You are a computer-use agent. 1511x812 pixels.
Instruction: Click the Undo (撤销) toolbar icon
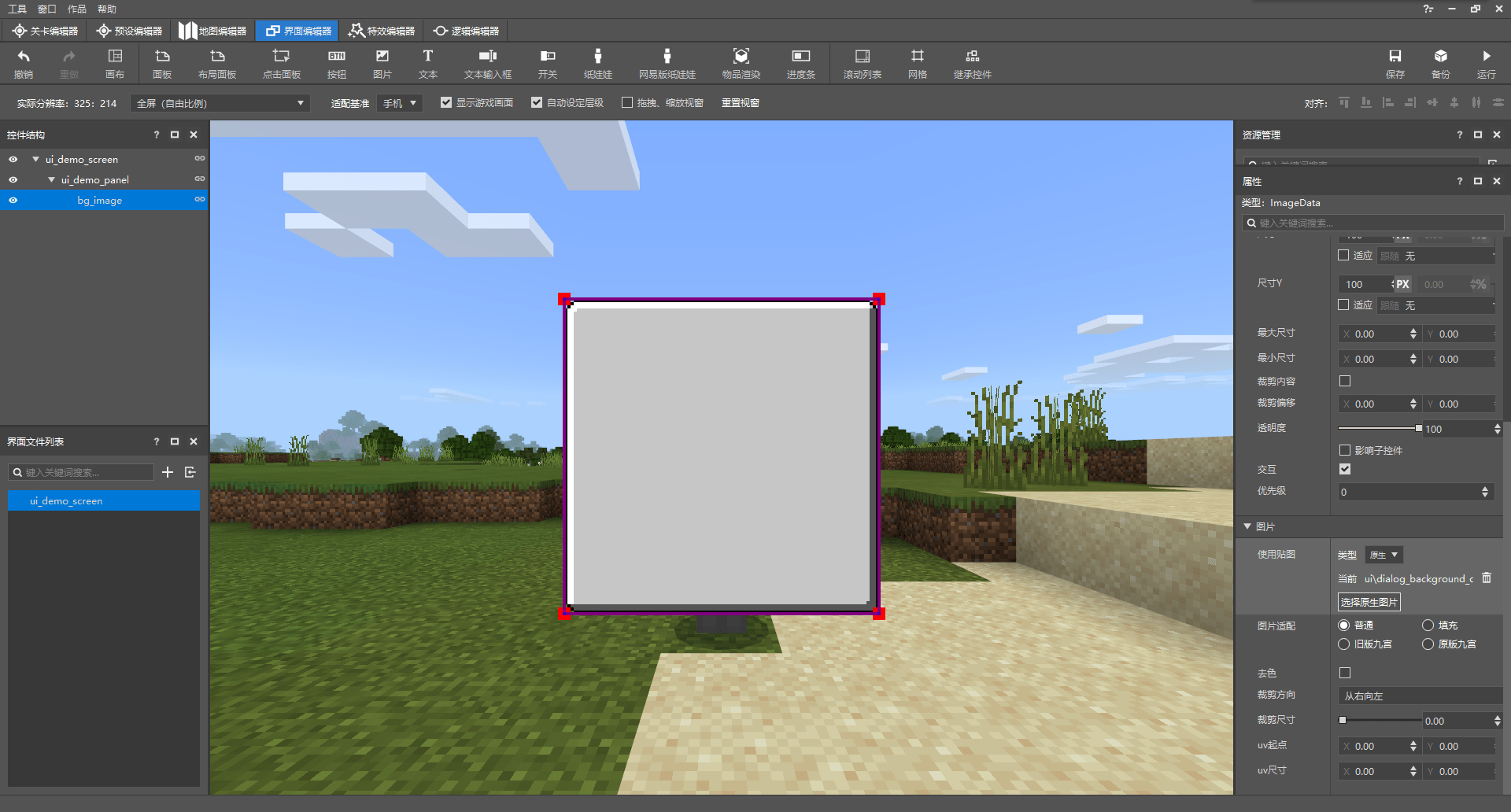click(24, 64)
